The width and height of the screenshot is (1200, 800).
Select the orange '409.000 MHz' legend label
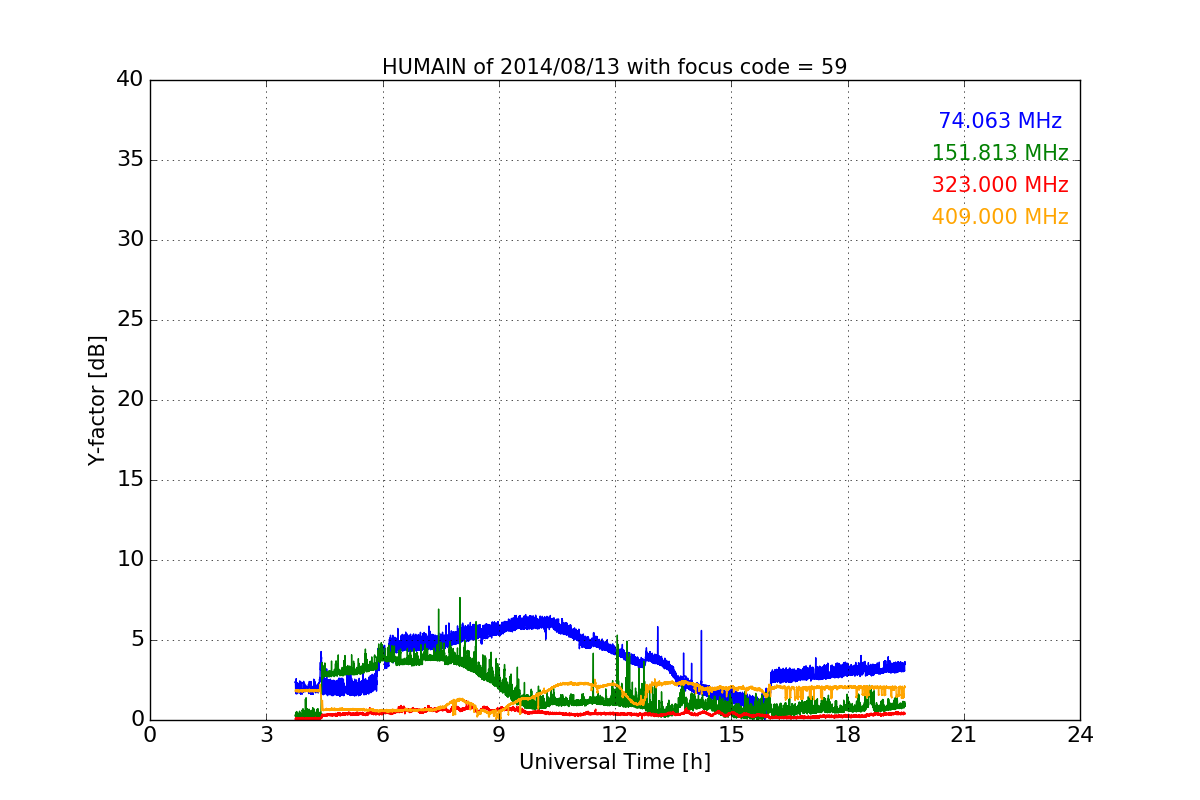click(1000, 217)
